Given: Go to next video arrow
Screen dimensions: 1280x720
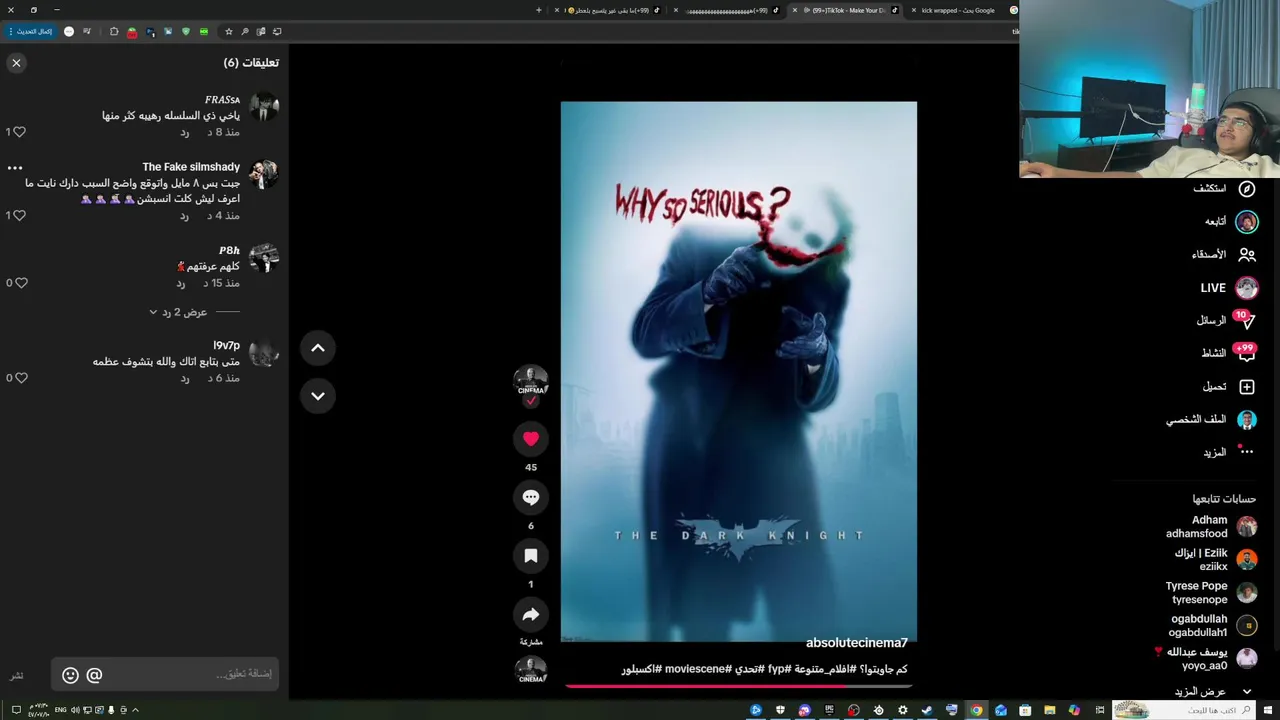Looking at the screenshot, I should click(318, 396).
